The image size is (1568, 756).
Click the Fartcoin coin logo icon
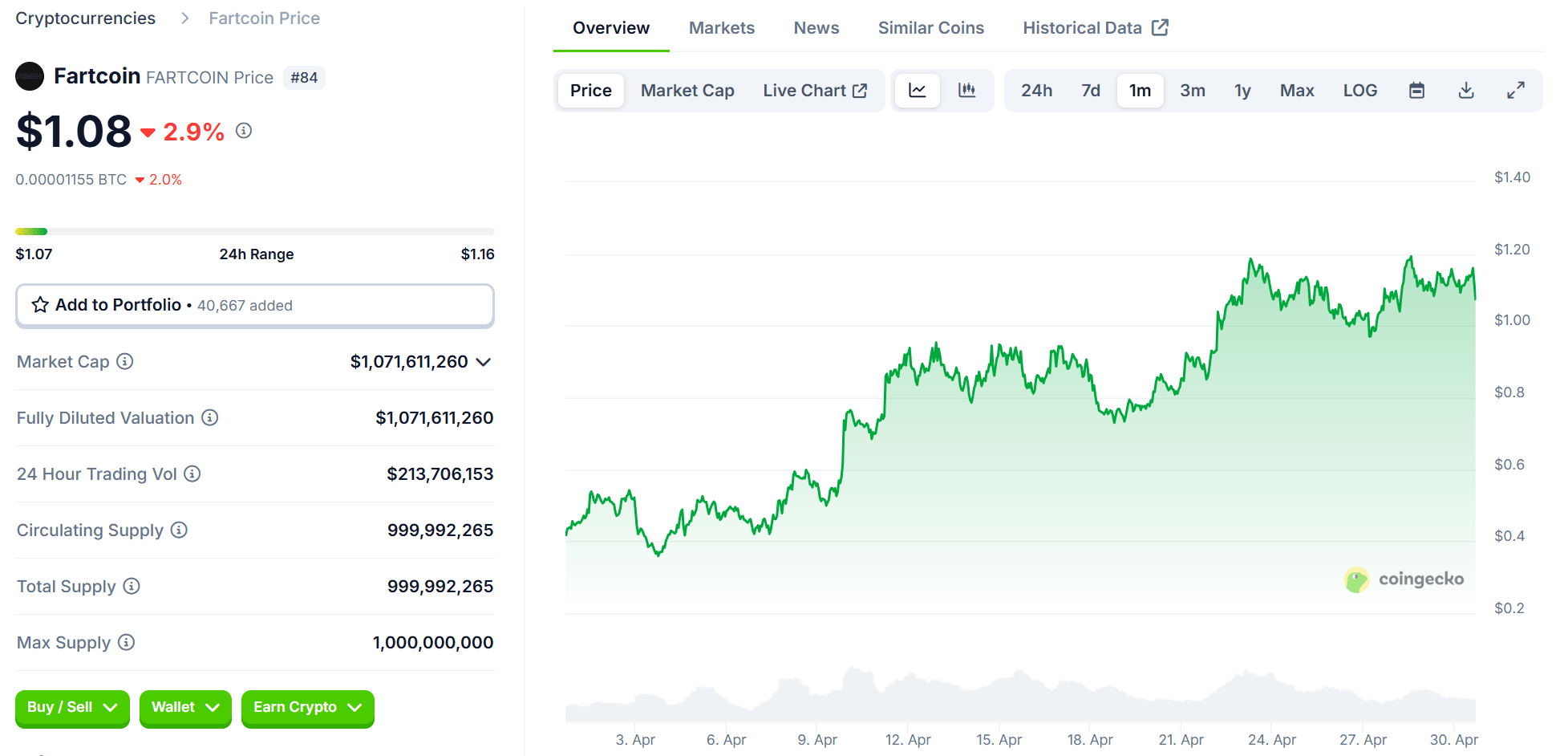[30, 76]
